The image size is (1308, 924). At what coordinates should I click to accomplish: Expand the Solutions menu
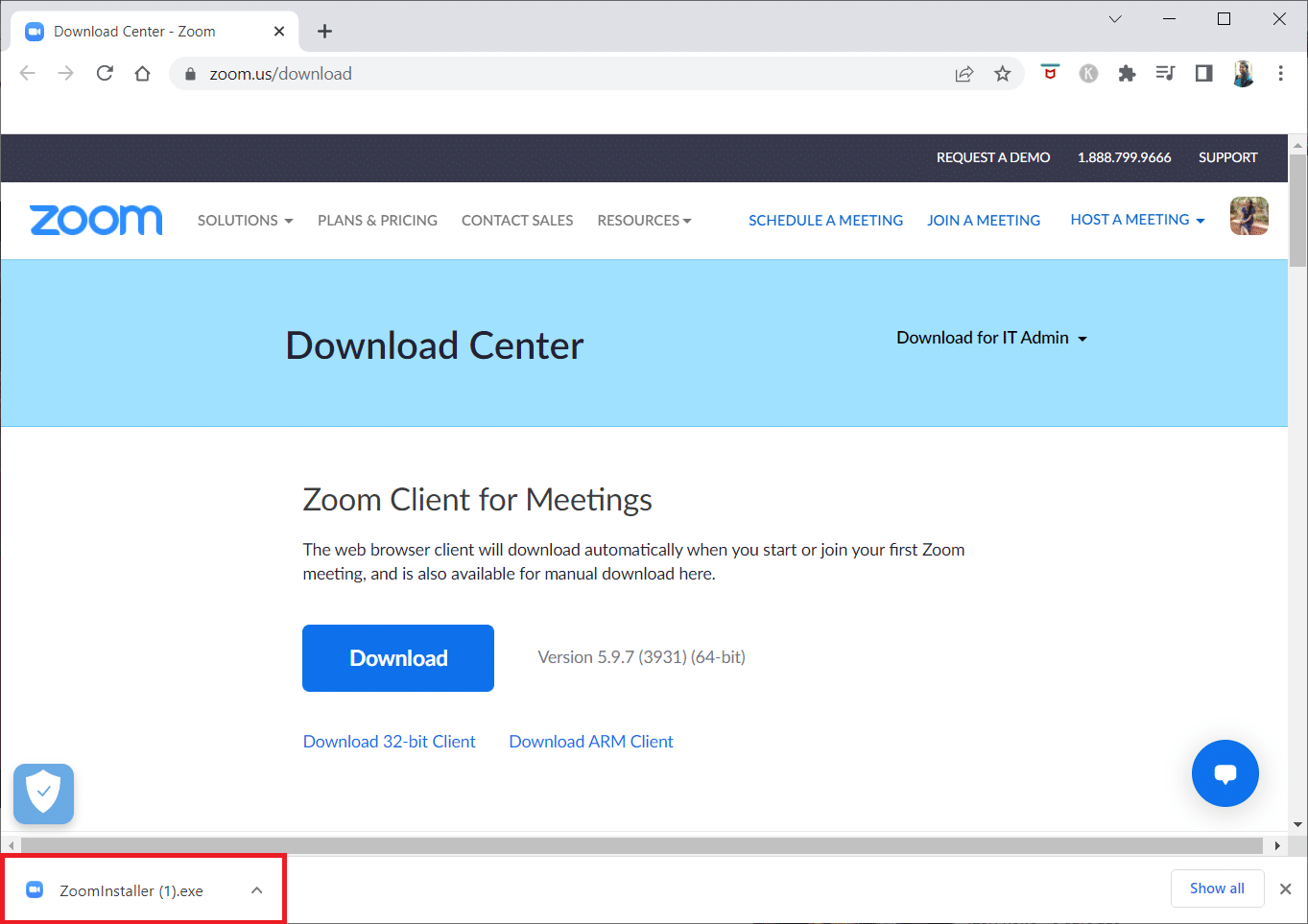245,221
